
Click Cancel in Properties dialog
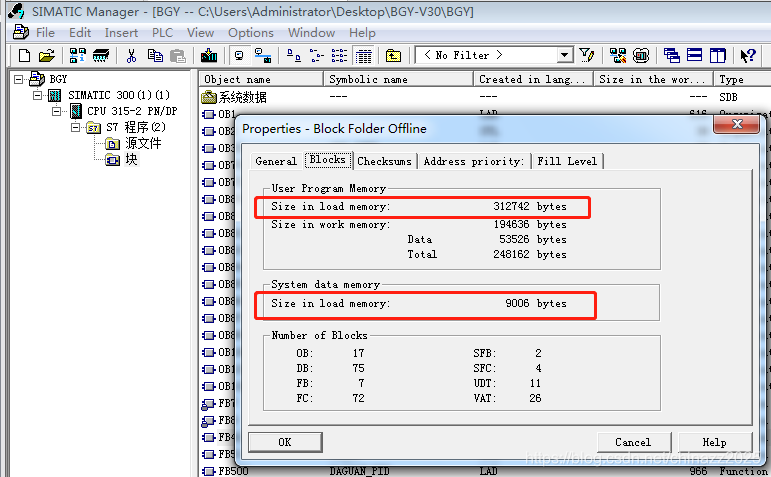(633, 442)
